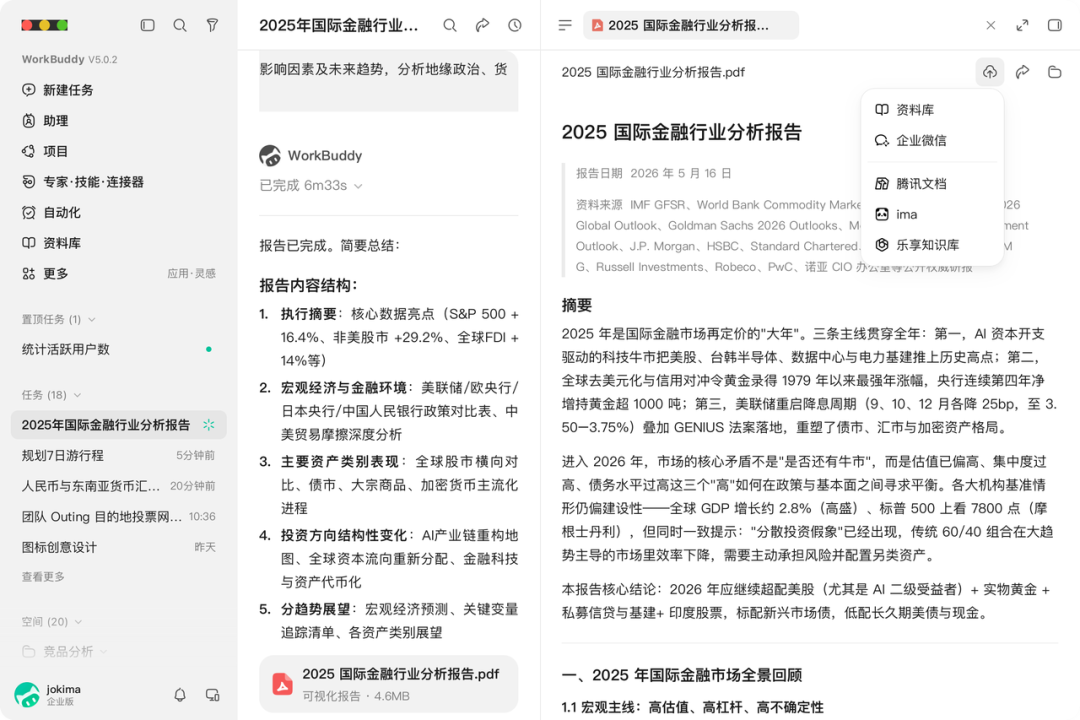
Task: Open the 团队 Outing 目的地投票网 task
Action: (118, 517)
